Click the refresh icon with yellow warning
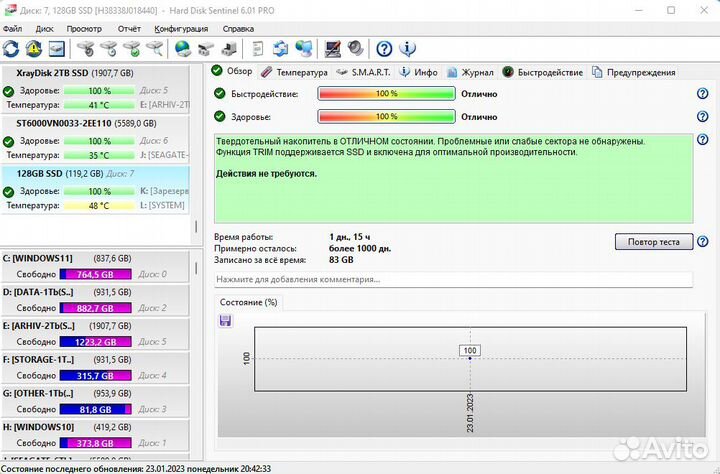Image resolution: width=720 pixels, height=474 pixels. tap(34, 48)
